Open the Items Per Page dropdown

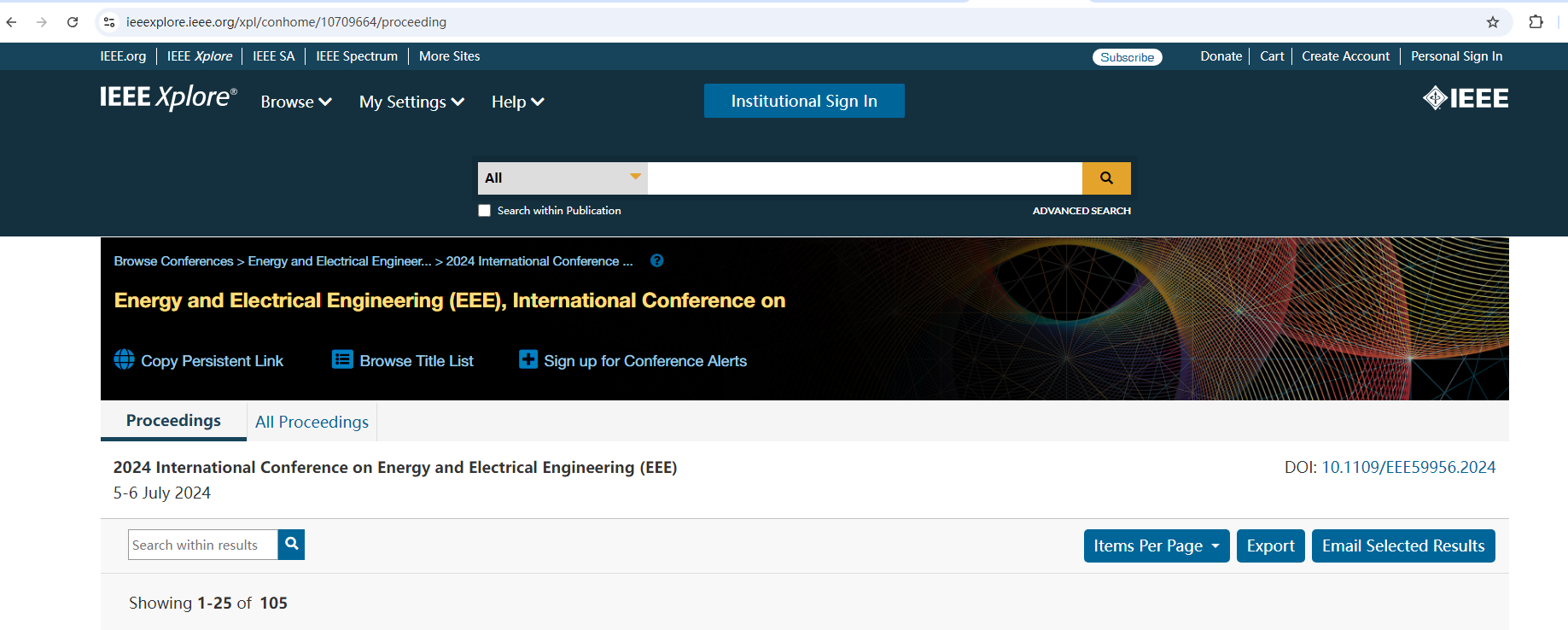pos(1157,546)
